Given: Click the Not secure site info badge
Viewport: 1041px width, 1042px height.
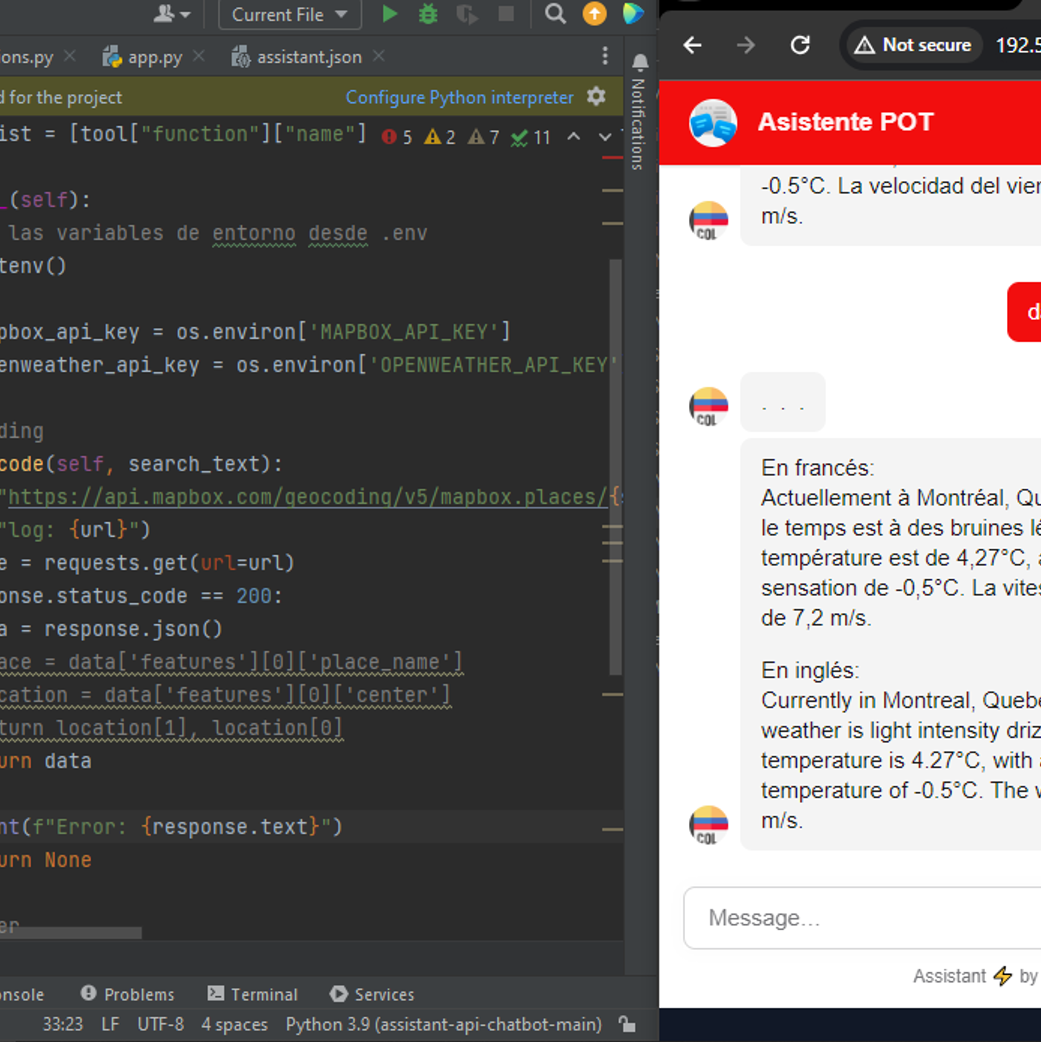Looking at the screenshot, I should (x=912, y=45).
